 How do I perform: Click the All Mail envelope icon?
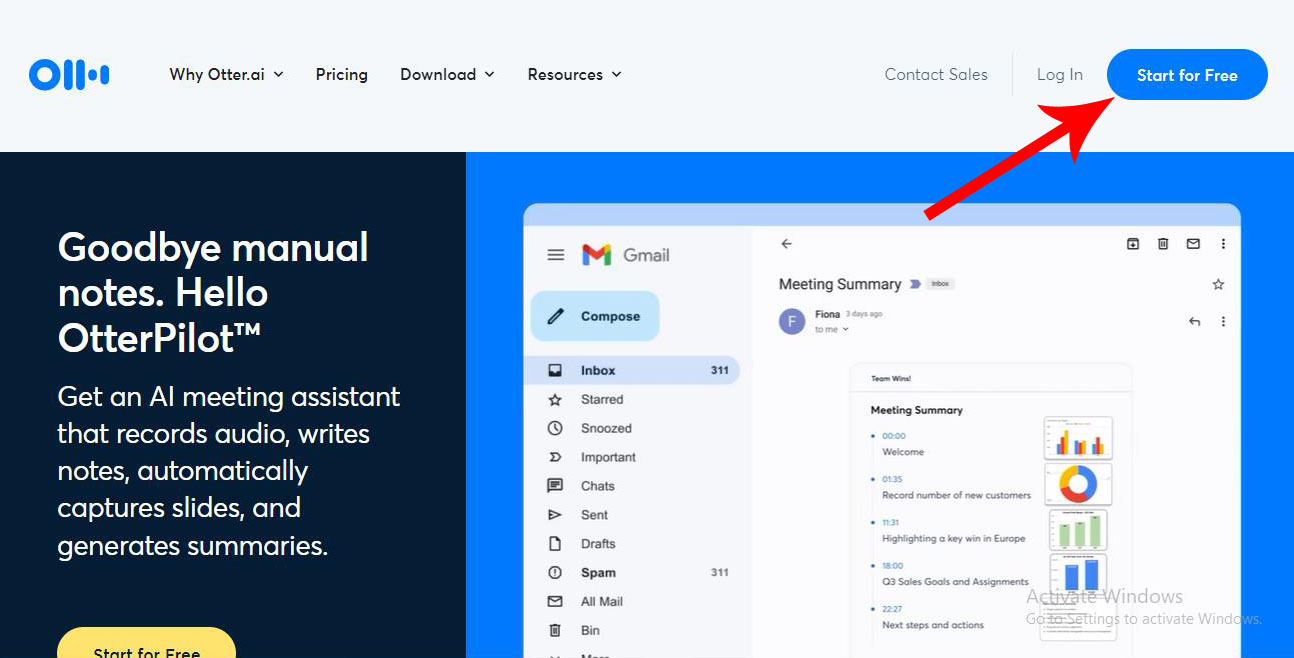pos(555,602)
